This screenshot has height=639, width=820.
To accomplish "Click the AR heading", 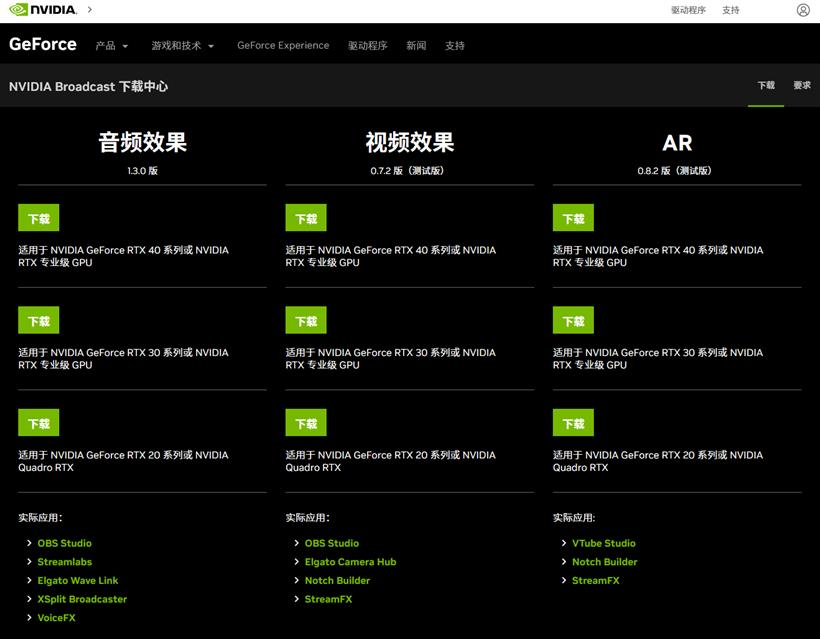I will (x=677, y=143).
